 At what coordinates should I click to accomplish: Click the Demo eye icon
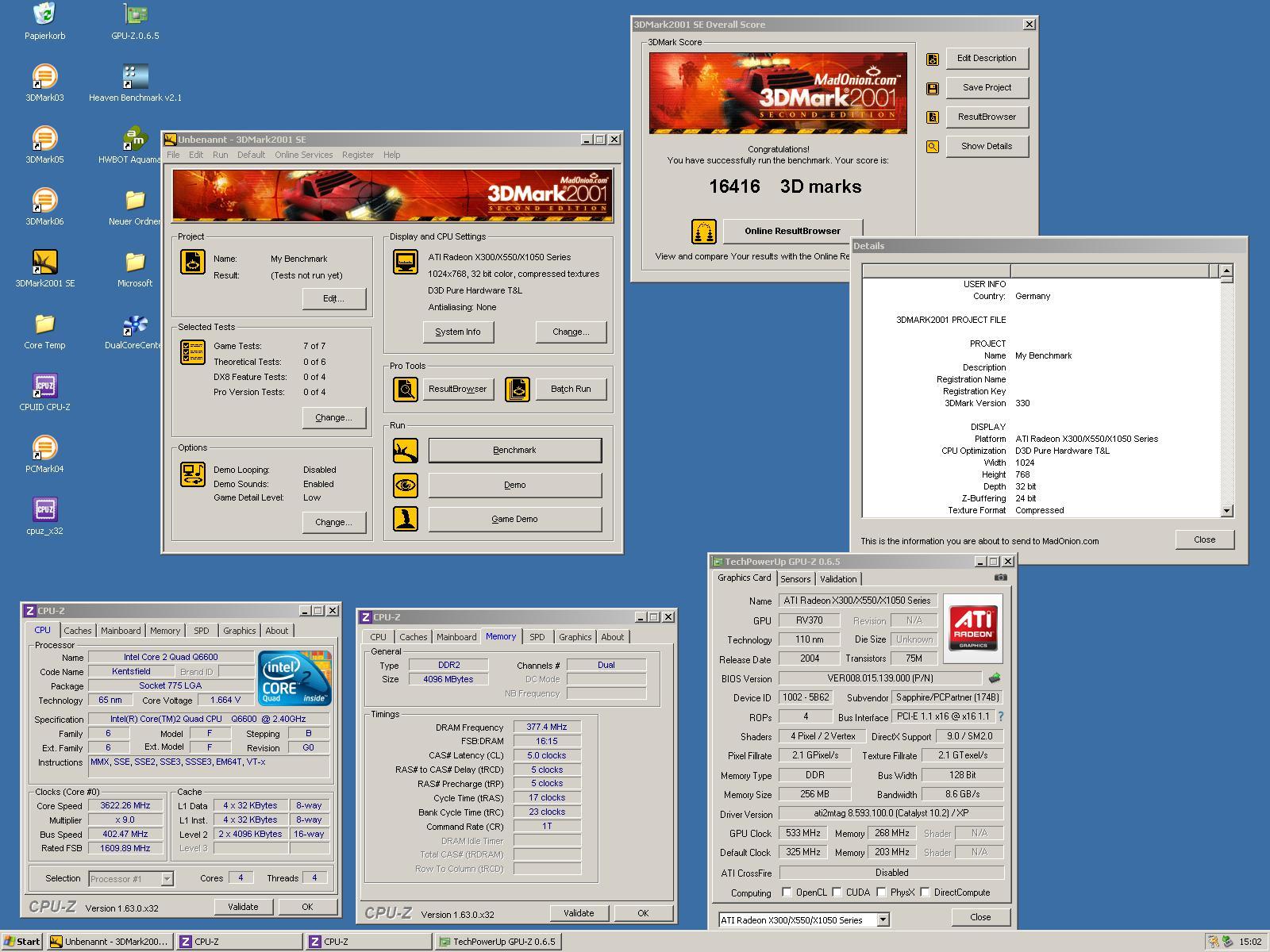[x=406, y=485]
